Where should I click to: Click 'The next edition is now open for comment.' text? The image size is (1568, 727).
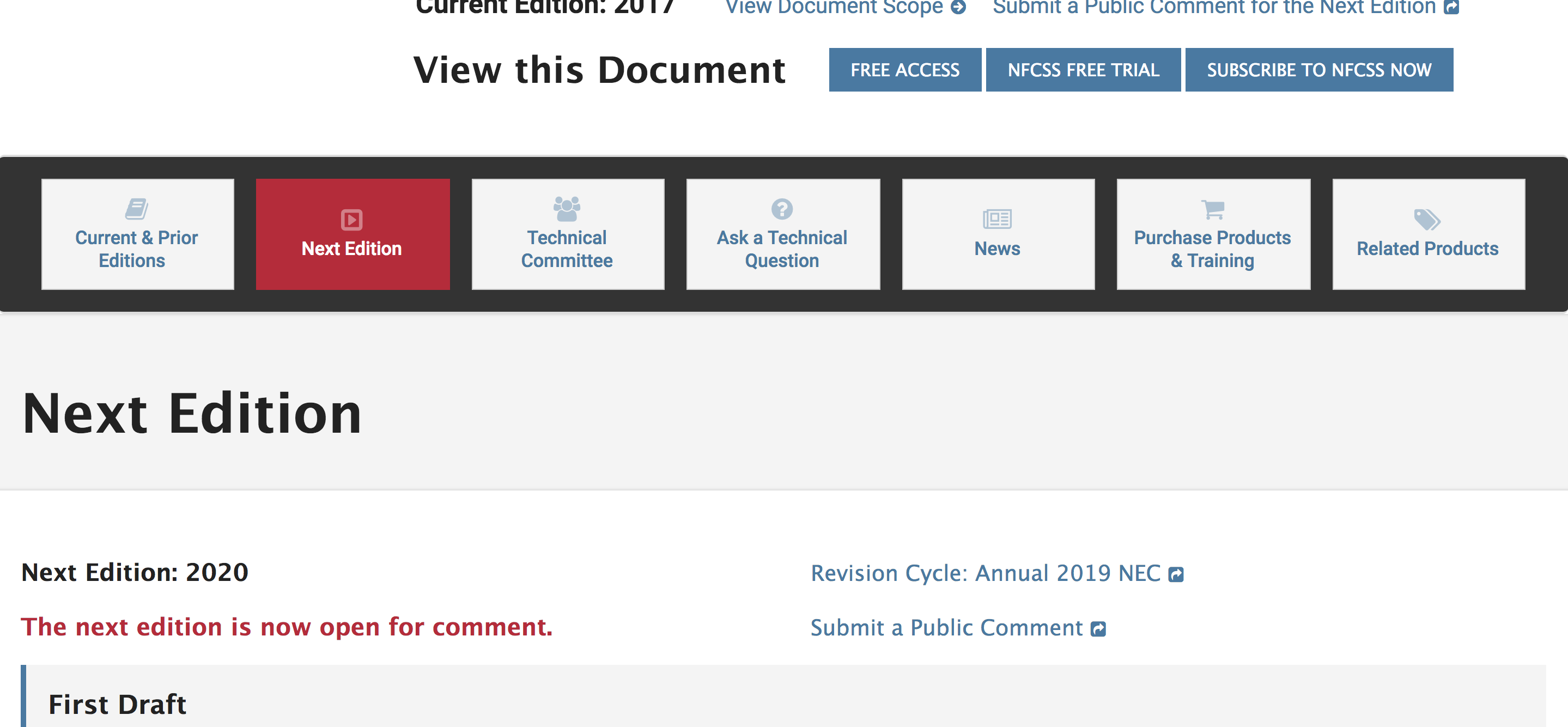(x=287, y=627)
